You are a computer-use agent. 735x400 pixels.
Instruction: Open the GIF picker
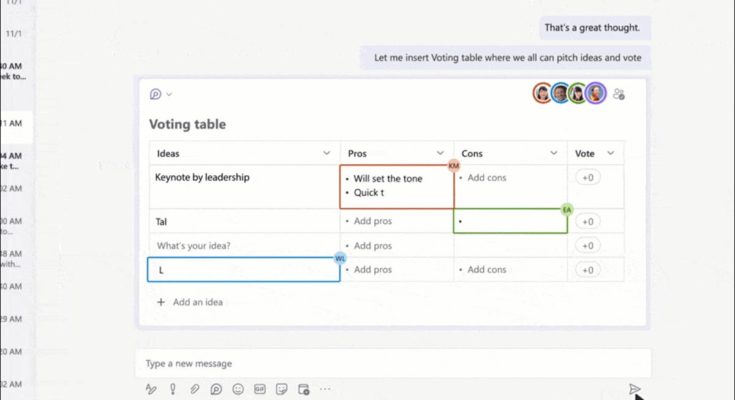[x=260, y=389]
